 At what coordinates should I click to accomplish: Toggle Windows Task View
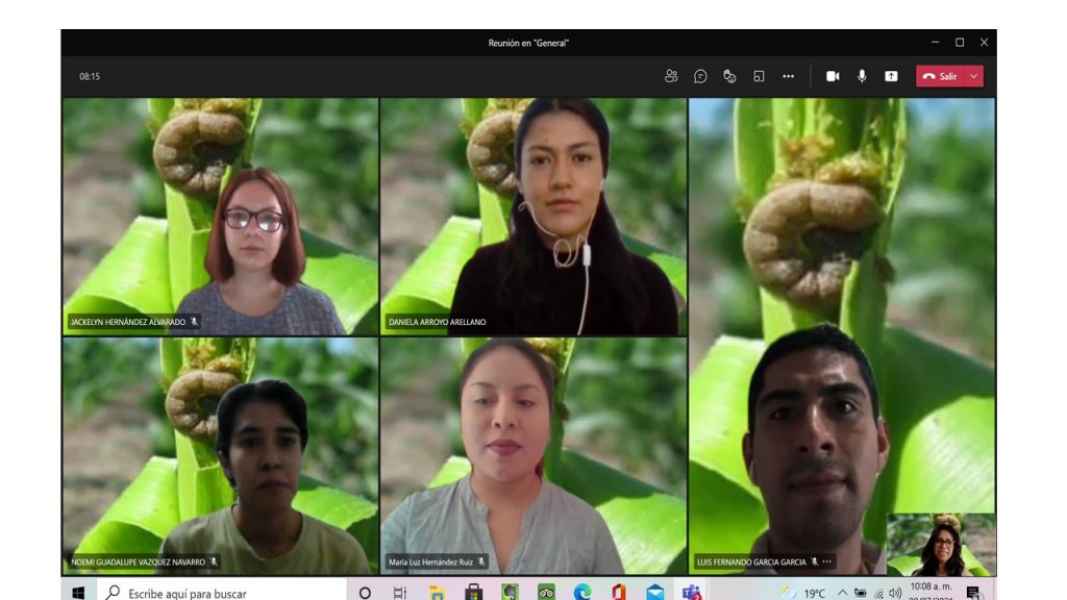click(x=400, y=592)
